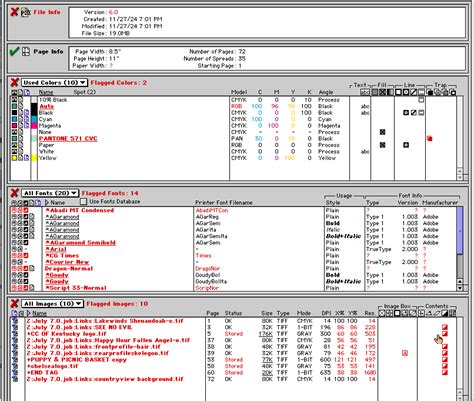
Task: Click the red X flag of the Used Colors section
Action: [x=14, y=82]
